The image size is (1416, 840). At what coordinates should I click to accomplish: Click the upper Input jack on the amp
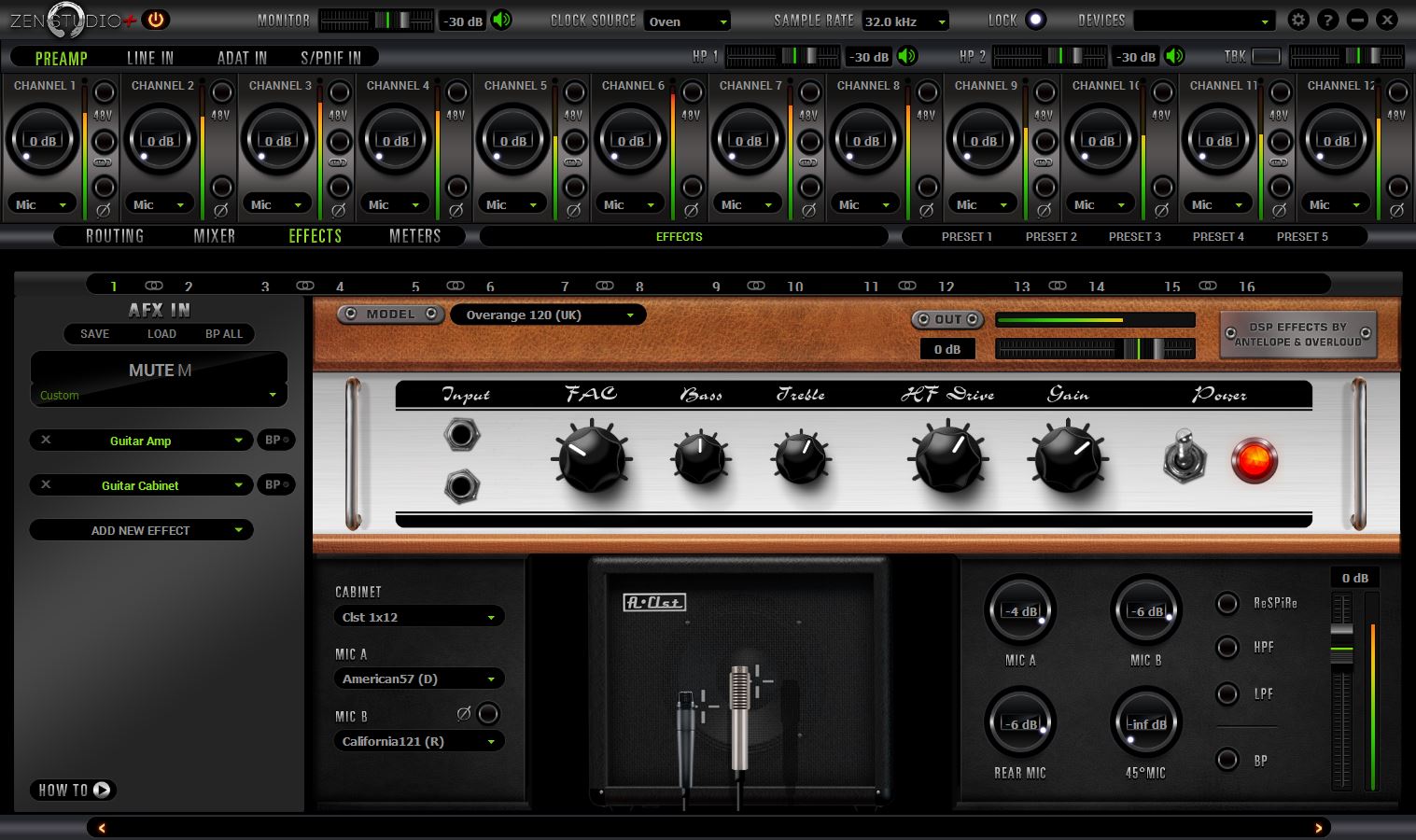click(461, 435)
